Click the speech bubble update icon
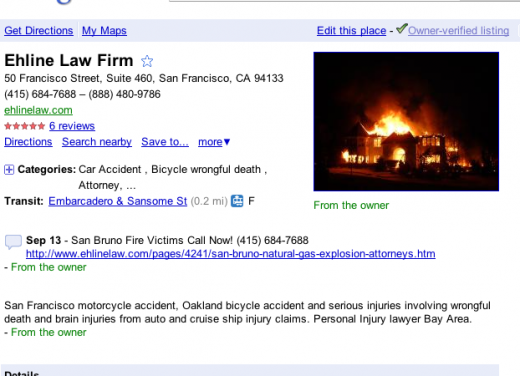Viewport: 520px width, 376px height. [x=13, y=242]
